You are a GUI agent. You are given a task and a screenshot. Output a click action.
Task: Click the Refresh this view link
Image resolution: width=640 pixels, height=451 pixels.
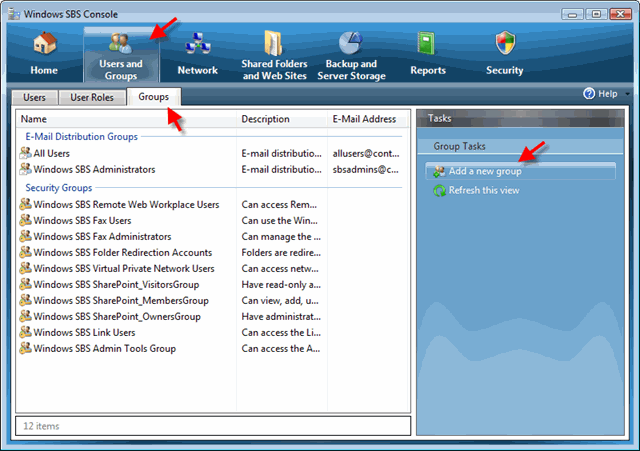[x=484, y=191]
